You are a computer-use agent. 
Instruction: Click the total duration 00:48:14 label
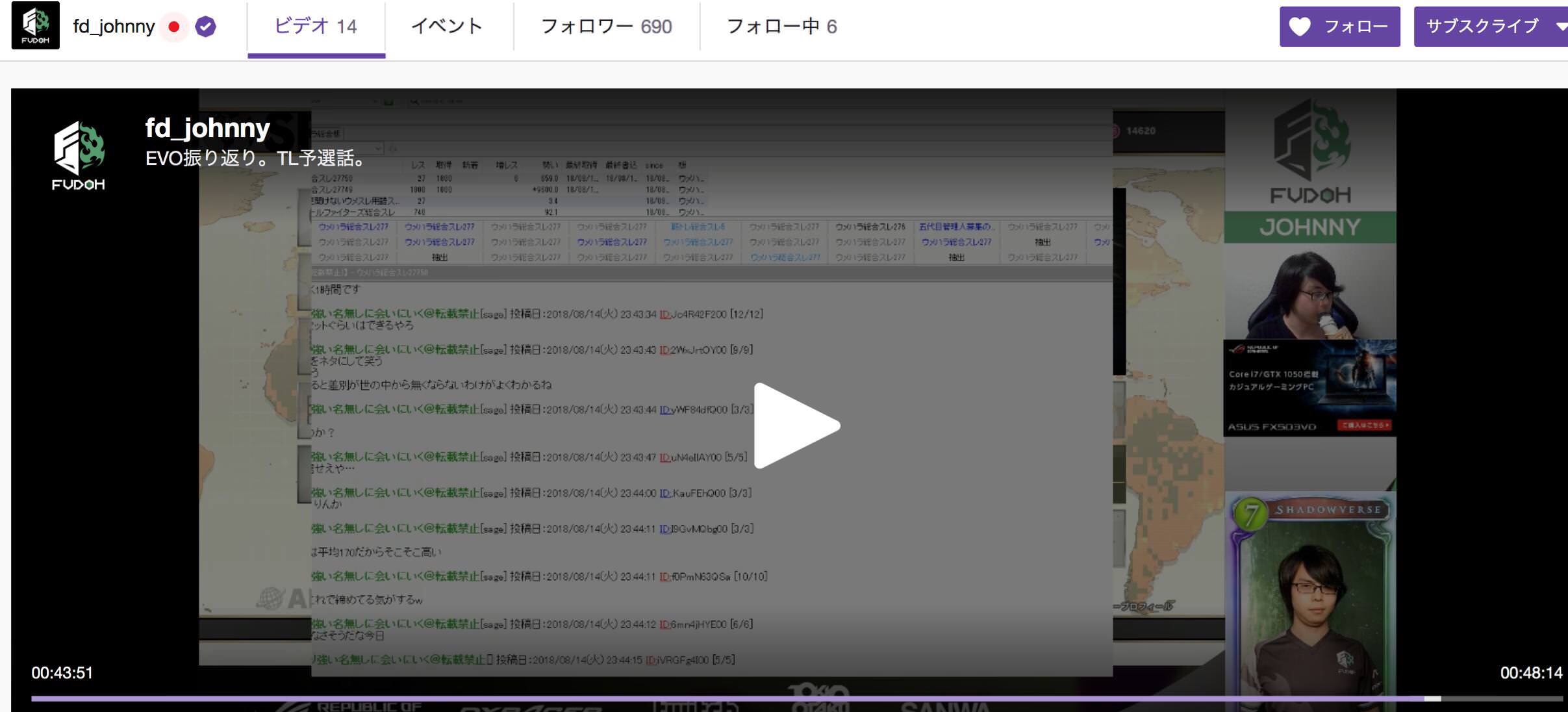(1531, 673)
